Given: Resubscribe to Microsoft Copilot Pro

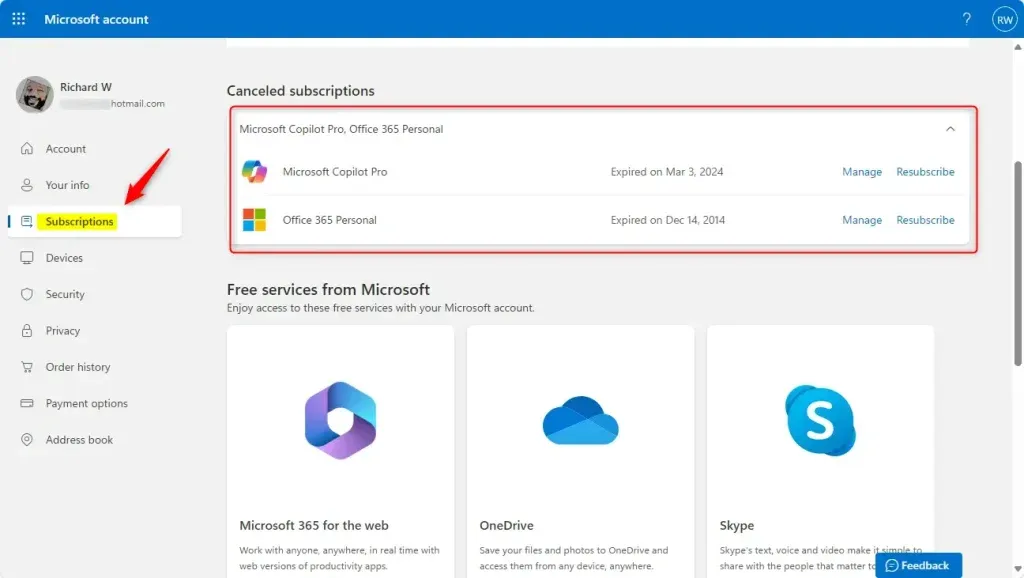Looking at the screenshot, I should click(925, 172).
